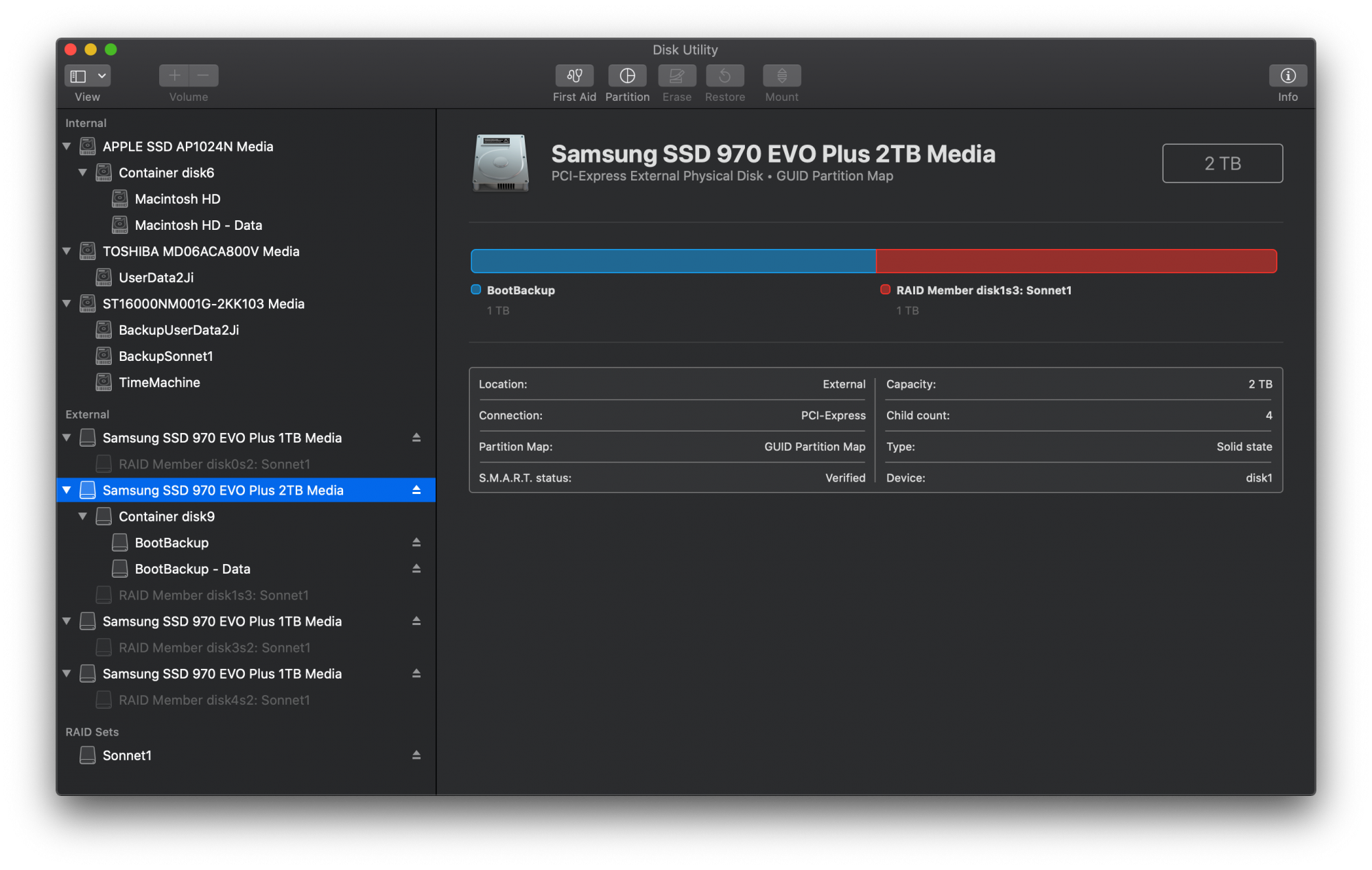Click red RAID Member legend swatch
This screenshot has width=1372, height=870.
(885, 290)
